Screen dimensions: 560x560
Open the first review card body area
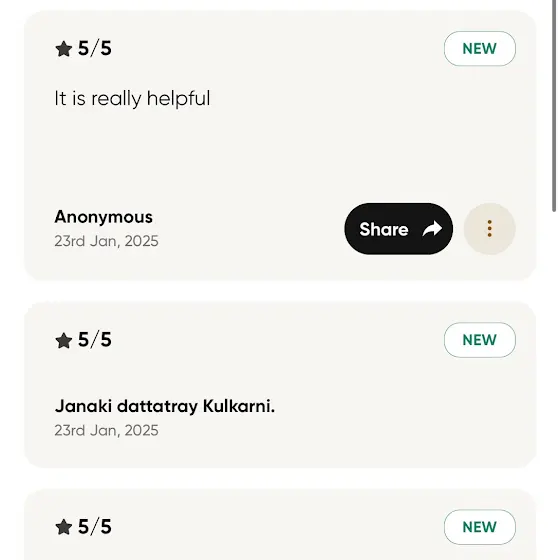[x=280, y=145]
